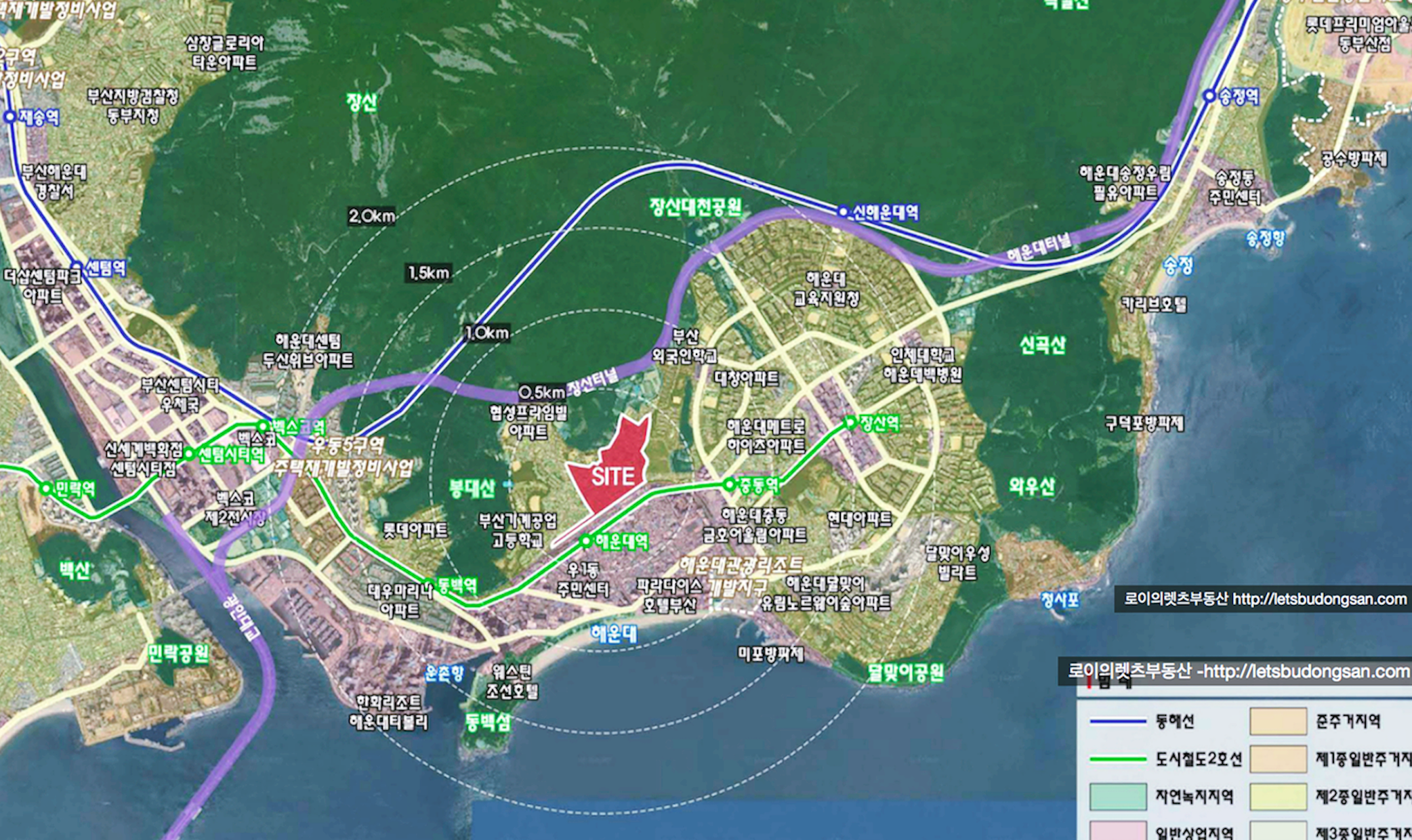
Task: Click the 해운대역 green station marker
Action: [x=587, y=541]
